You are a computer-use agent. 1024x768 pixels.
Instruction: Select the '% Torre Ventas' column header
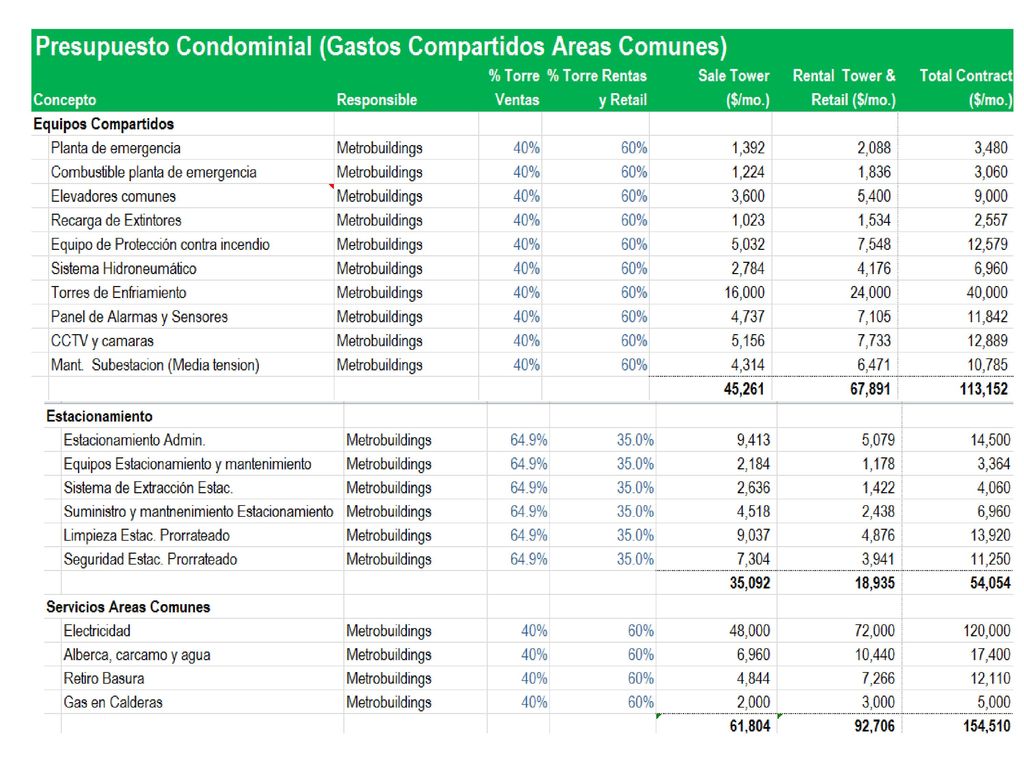coord(514,88)
